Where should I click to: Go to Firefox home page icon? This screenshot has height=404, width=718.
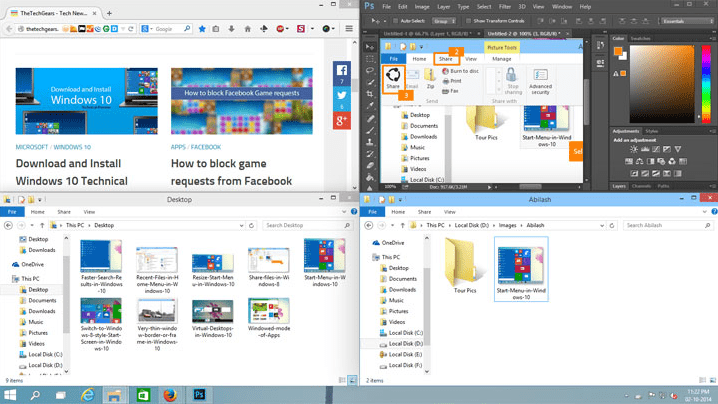[x=248, y=29]
